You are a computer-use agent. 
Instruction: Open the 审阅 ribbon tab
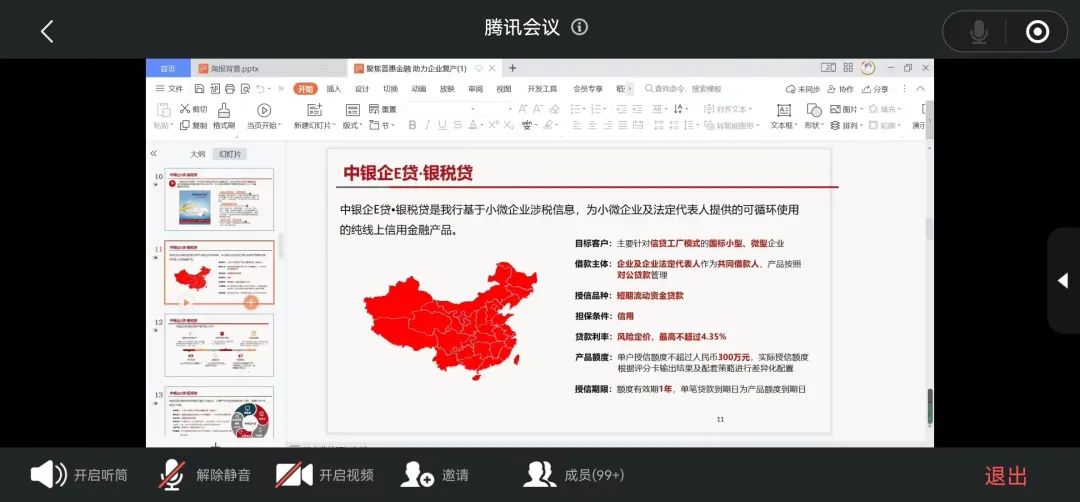[475, 89]
